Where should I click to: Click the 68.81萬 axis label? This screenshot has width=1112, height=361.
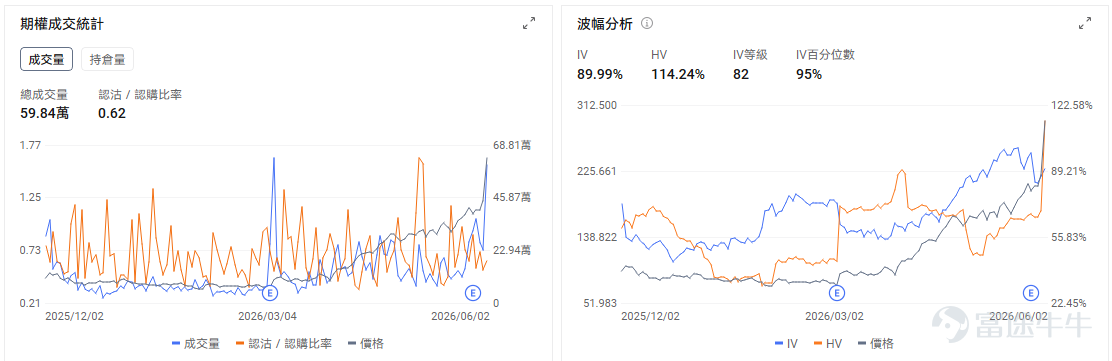click(512, 145)
